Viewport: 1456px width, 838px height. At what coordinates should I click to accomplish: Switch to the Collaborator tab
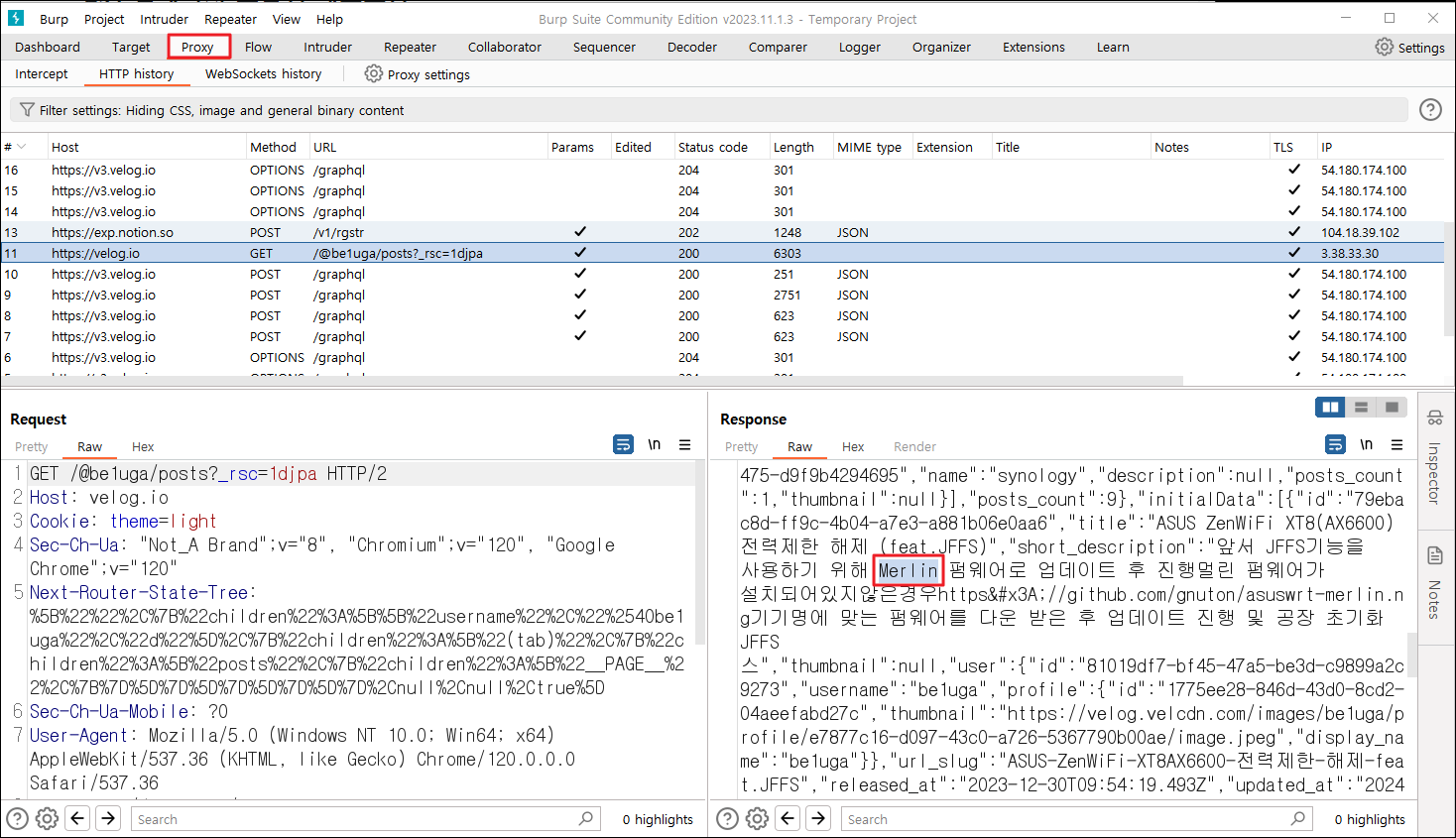coord(505,47)
